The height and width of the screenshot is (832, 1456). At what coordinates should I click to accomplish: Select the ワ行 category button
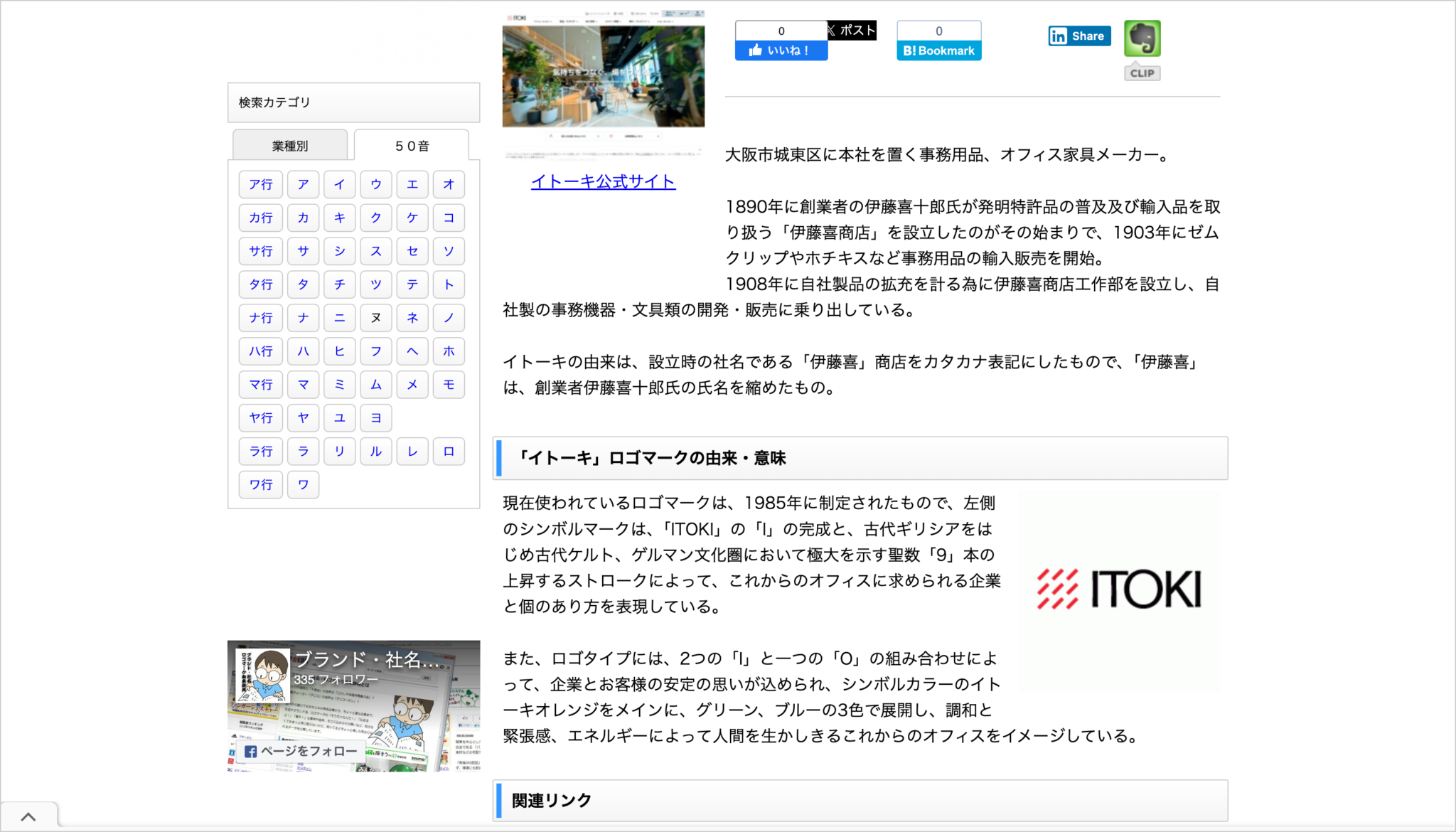(260, 484)
